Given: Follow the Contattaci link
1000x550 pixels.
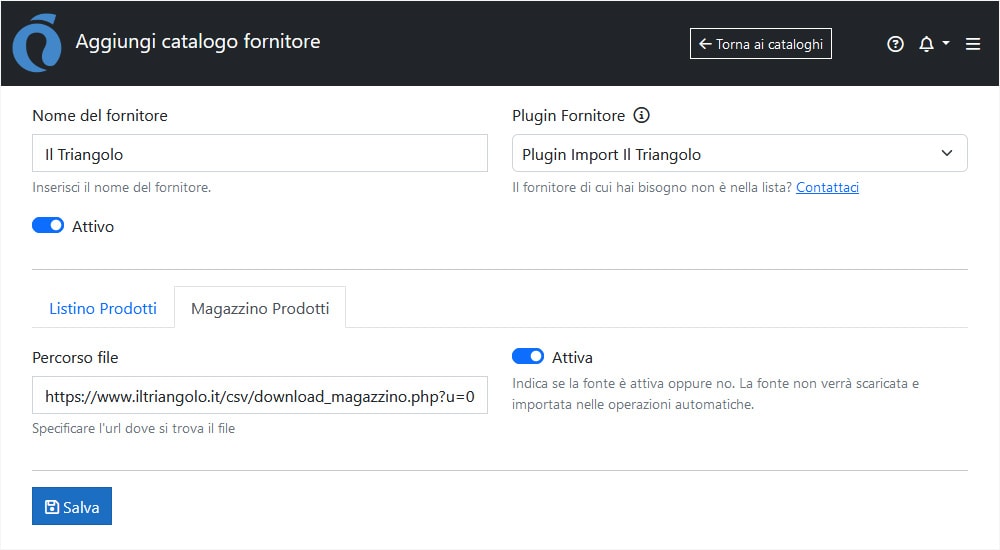Looking at the screenshot, I should click(x=827, y=188).
